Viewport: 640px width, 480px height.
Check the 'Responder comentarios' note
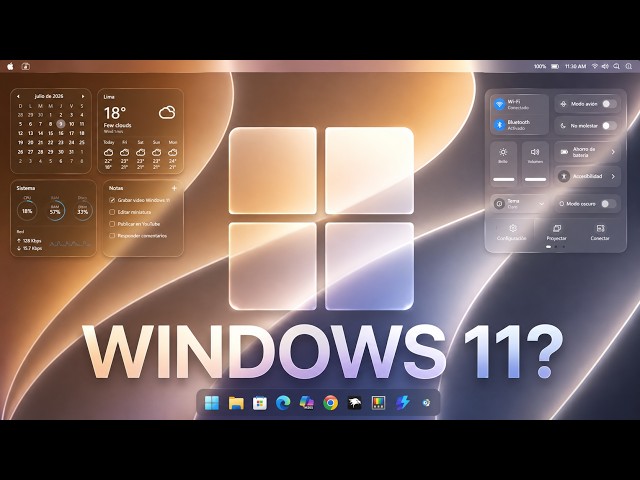pos(112,236)
